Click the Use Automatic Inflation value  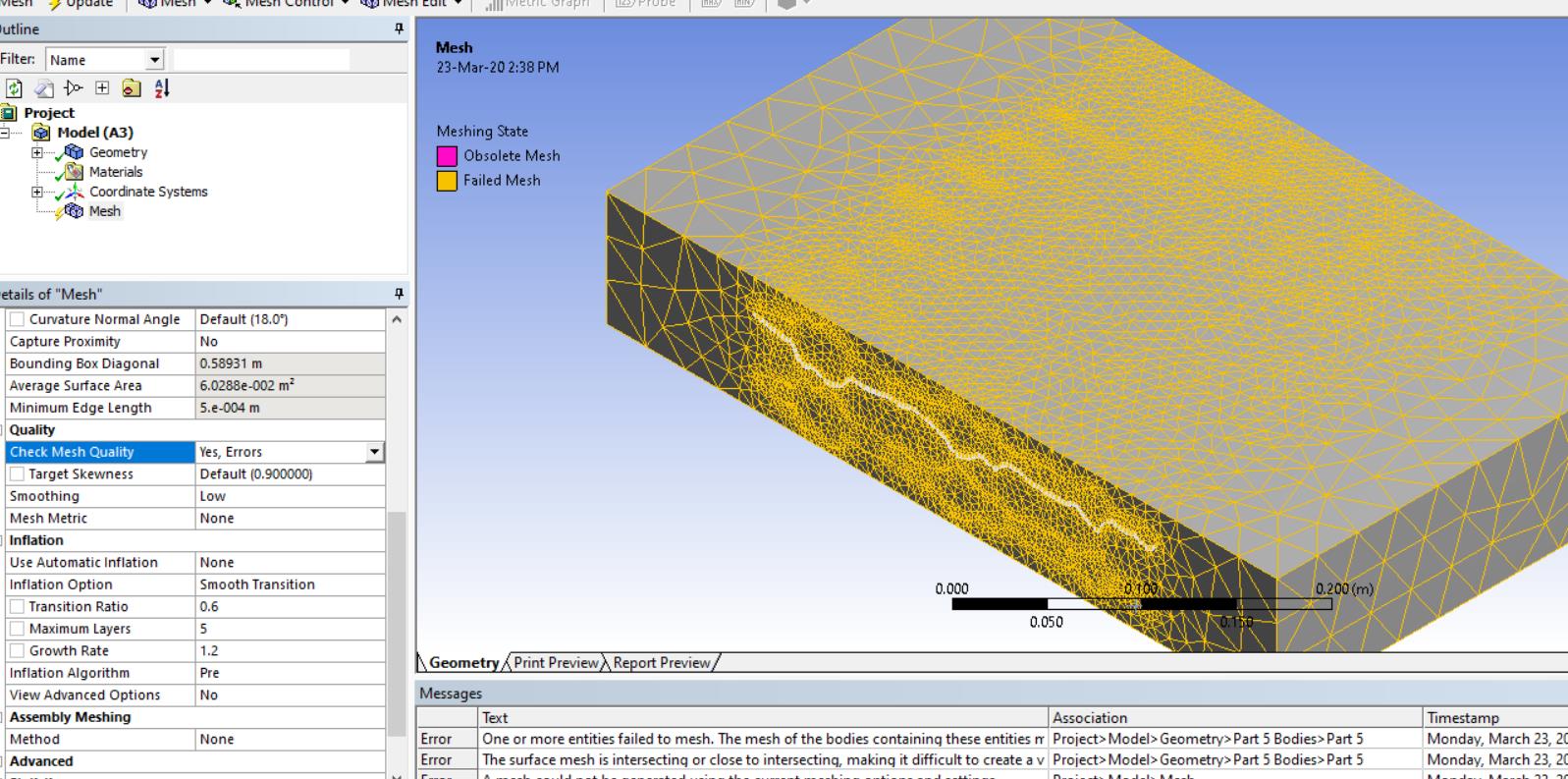tap(291, 563)
